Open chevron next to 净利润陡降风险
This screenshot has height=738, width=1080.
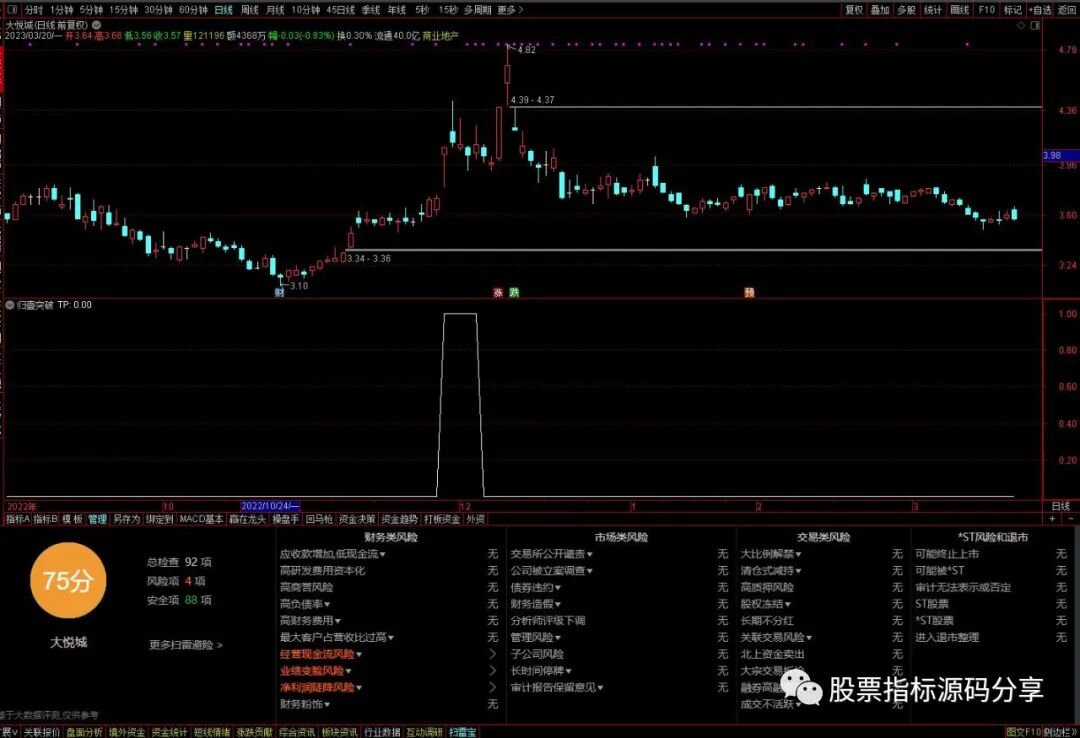click(492, 687)
